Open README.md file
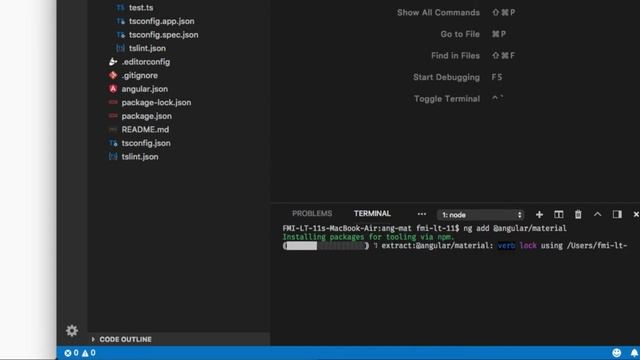The height and width of the screenshot is (360, 640). [x=145, y=129]
